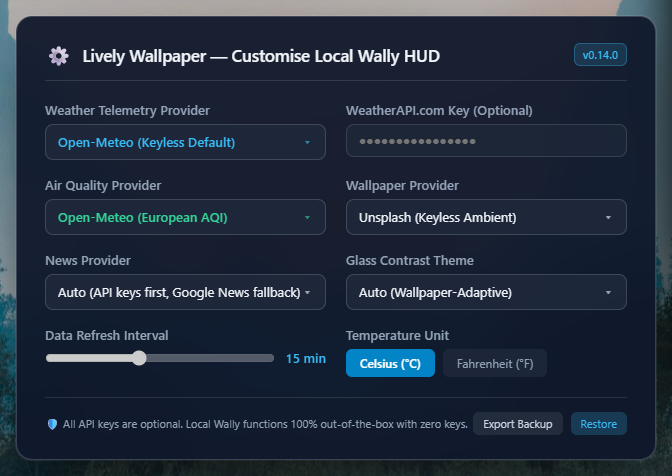Click the Weather Telemetry Provider label

127,111
